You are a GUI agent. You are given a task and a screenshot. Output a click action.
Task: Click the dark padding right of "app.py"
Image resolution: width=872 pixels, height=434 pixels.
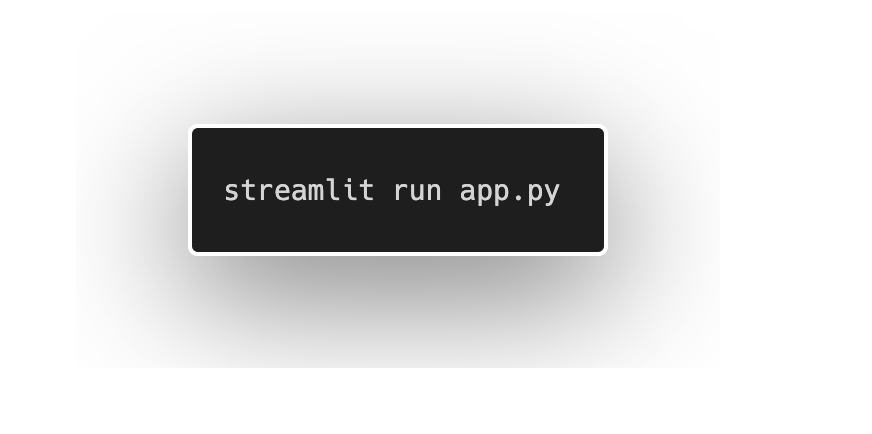[x=582, y=192]
